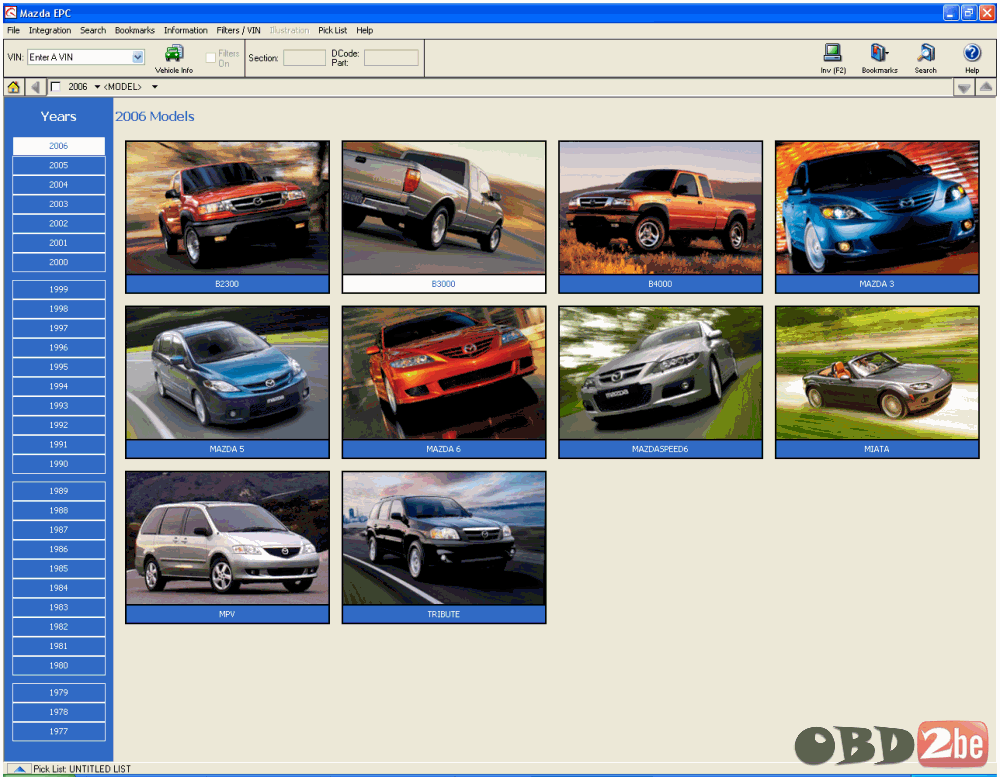Click the VIN text entry field
The height and width of the screenshot is (777, 1000).
point(80,57)
